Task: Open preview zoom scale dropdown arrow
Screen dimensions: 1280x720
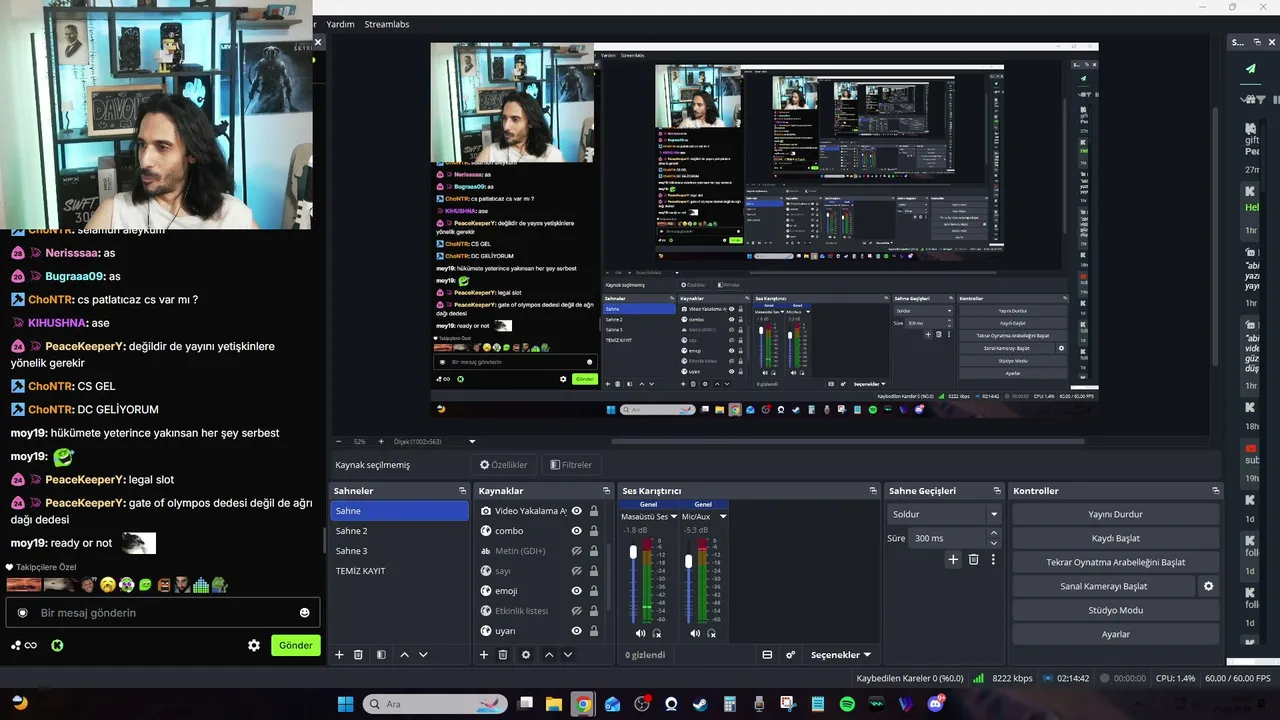Action: (472, 441)
